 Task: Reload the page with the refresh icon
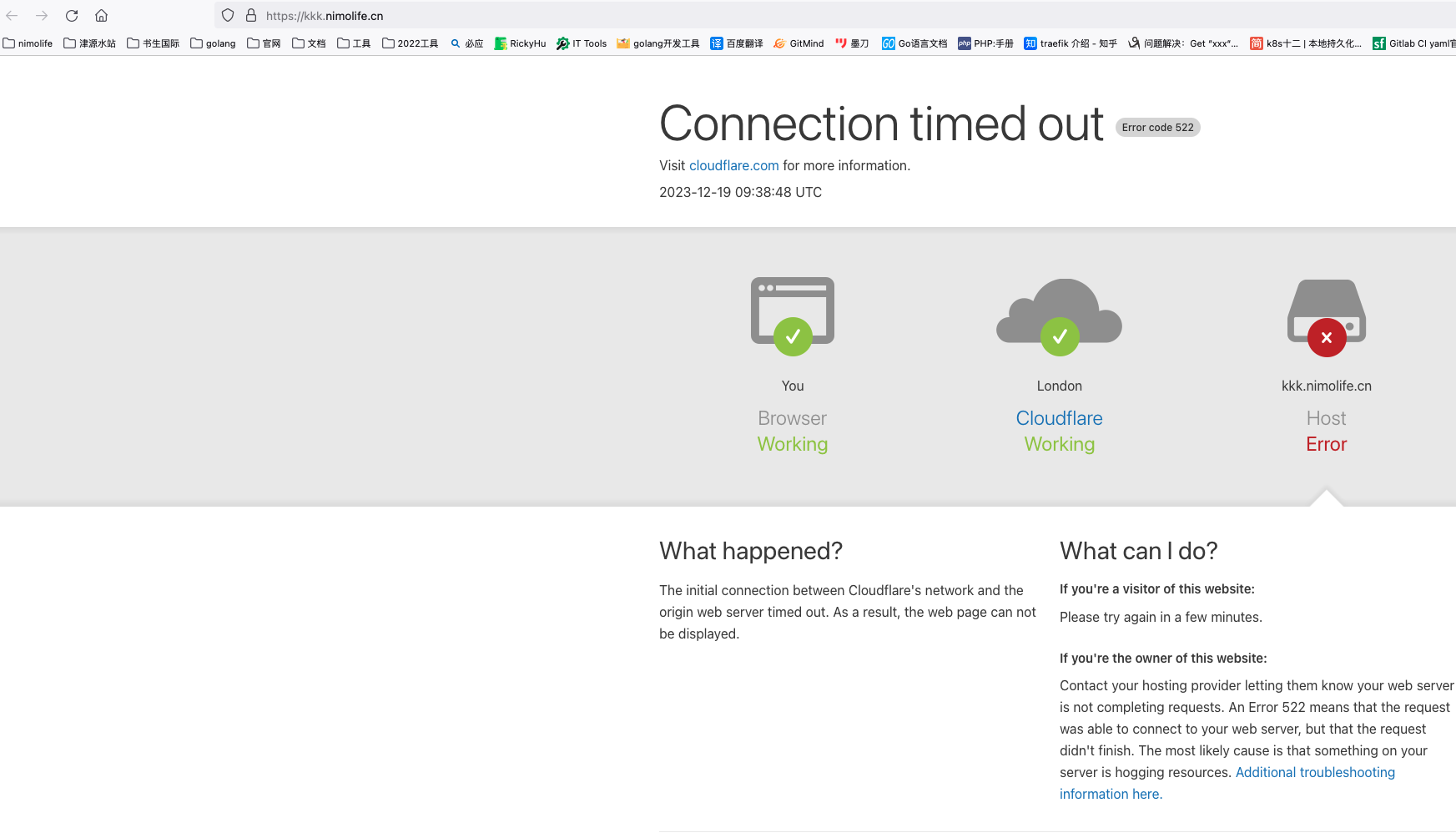[72, 16]
